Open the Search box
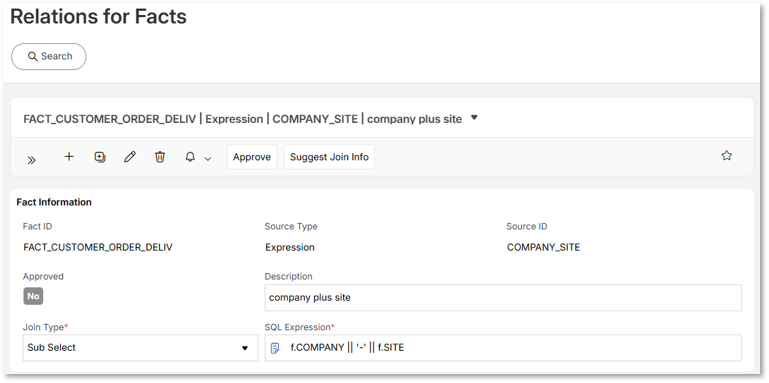This screenshot has height=383, width=769. pyautogui.click(x=49, y=56)
